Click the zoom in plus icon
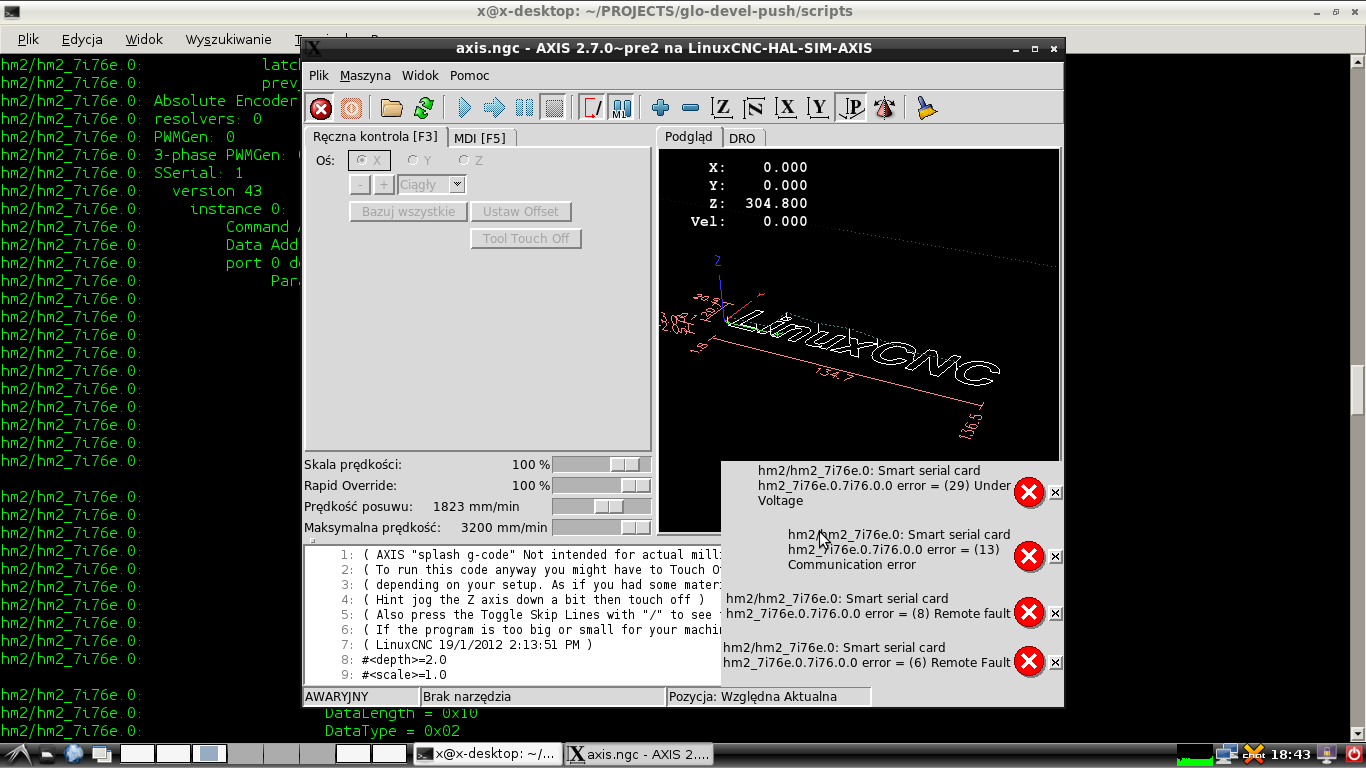Image resolution: width=1366 pixels, height=768 pixels. pyautogui.click(x=660, y=108)
